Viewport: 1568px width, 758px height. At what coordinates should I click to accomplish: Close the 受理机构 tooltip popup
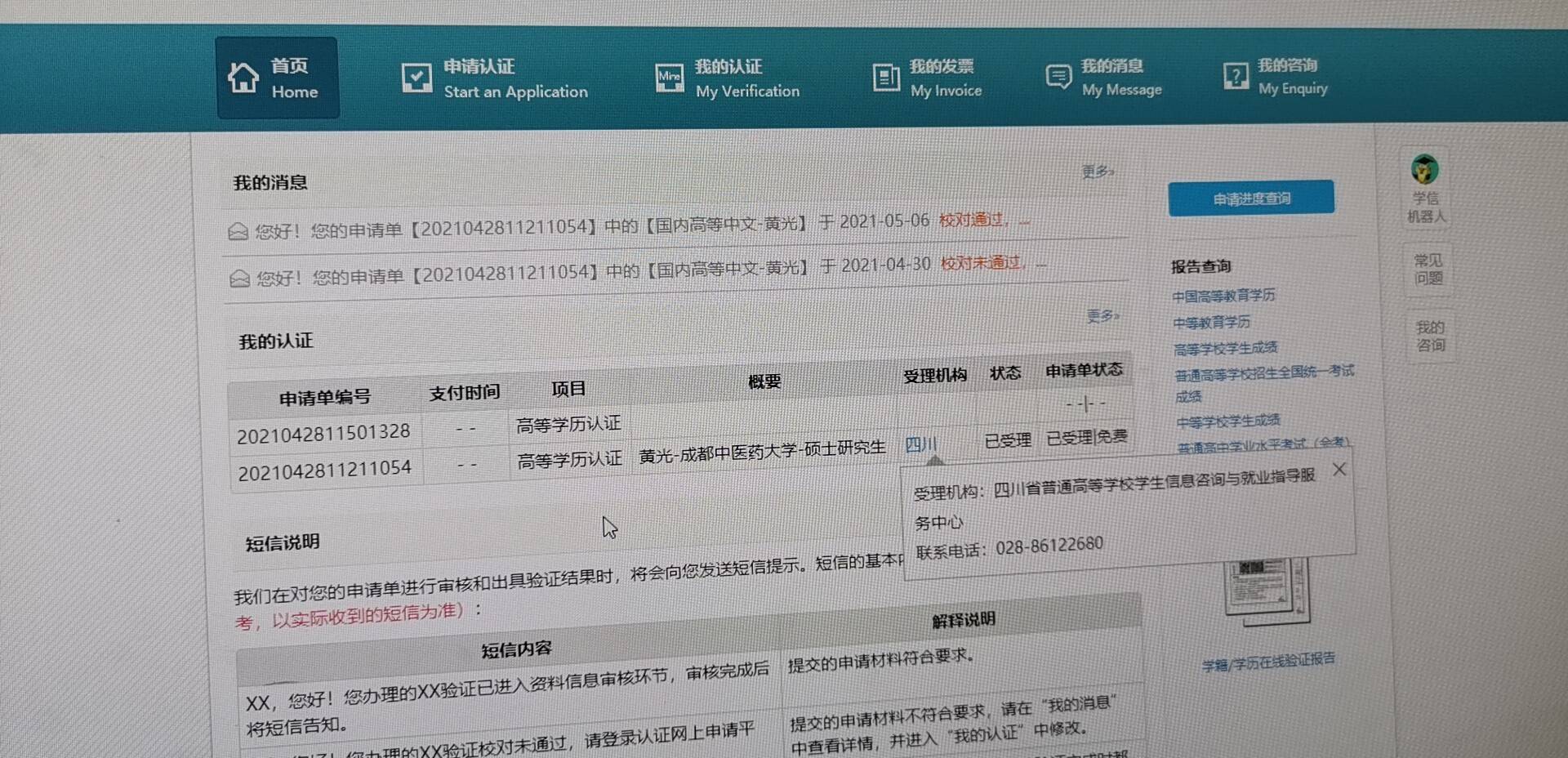point(1339,470)
